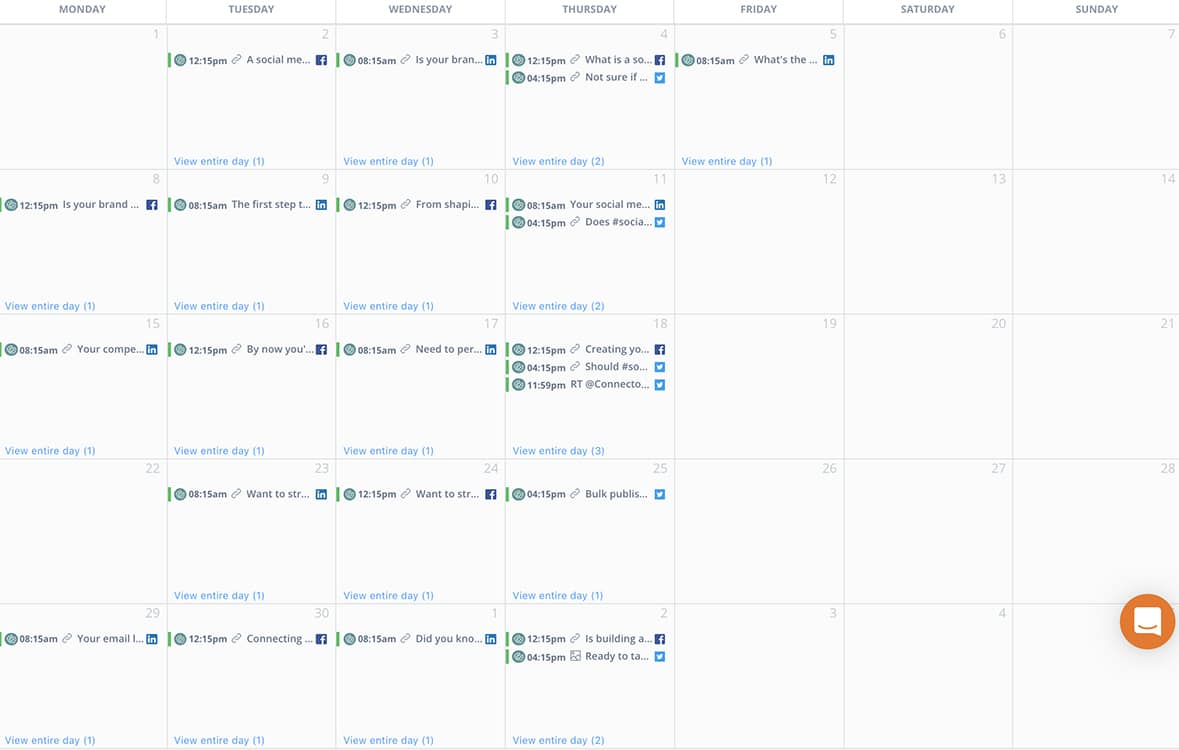Open "View entire day (1)" on Monday 15
Screen dimensions: 1179x750
[x=50, y=451]
